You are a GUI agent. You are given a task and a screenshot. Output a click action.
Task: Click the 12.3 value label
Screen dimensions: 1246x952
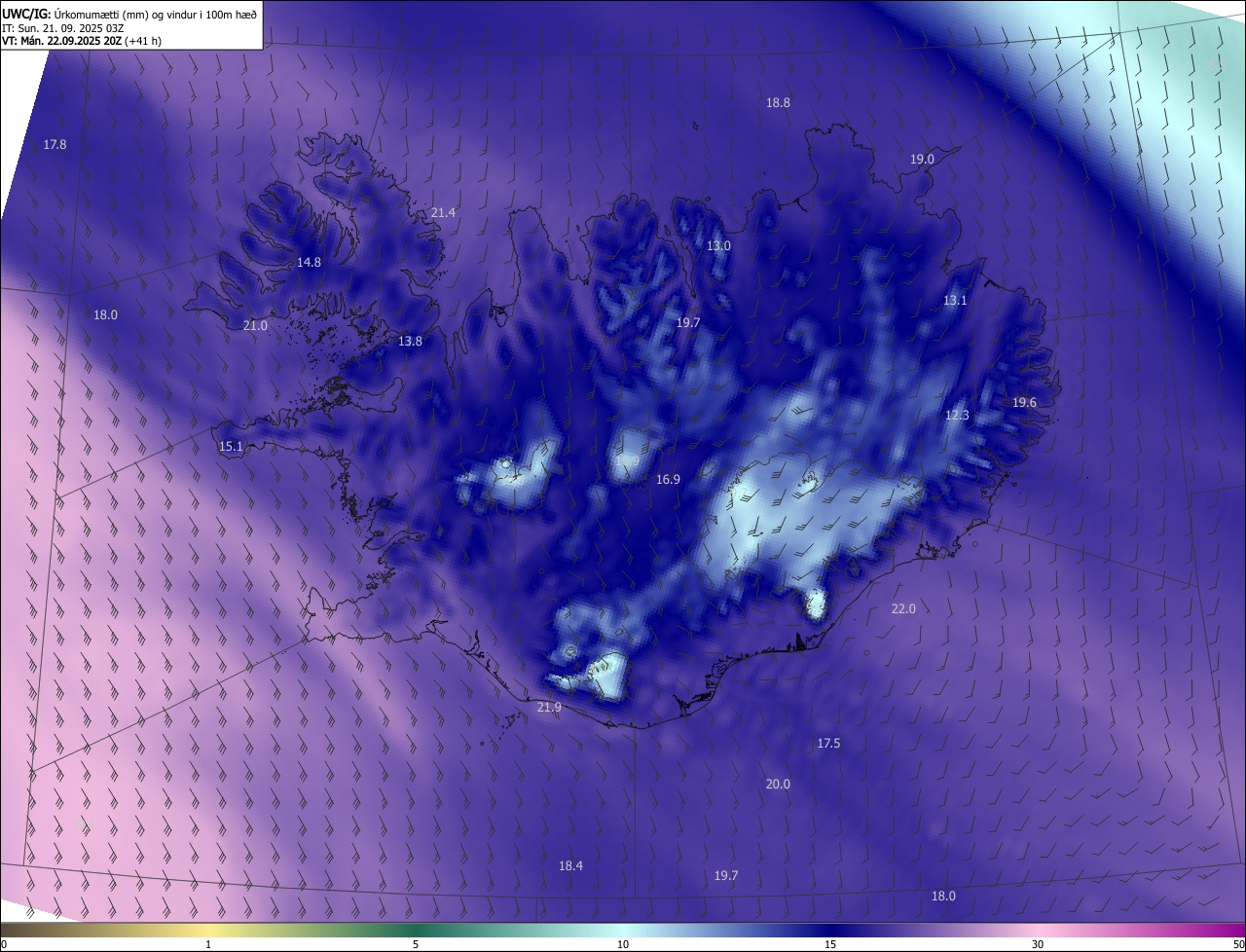point(957,415)
